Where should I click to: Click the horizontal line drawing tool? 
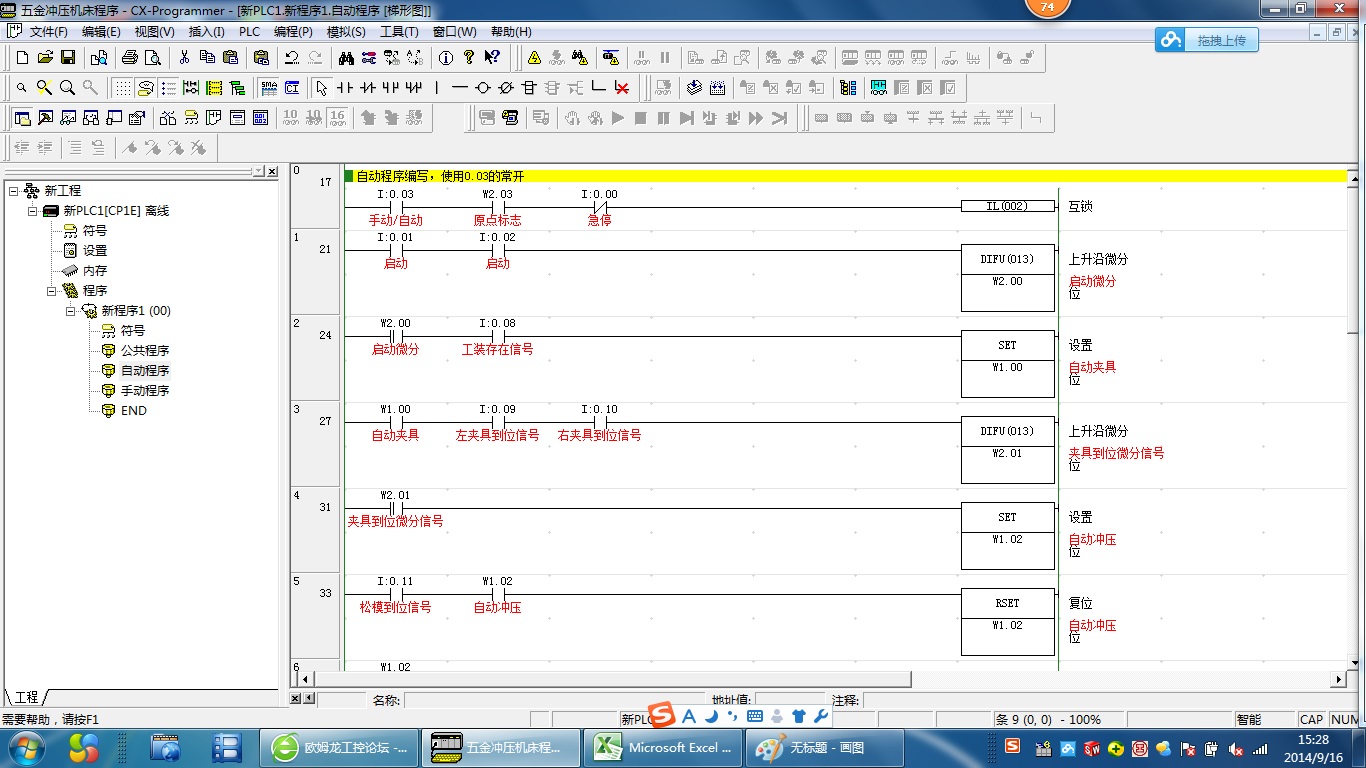[x=459, y=88]
